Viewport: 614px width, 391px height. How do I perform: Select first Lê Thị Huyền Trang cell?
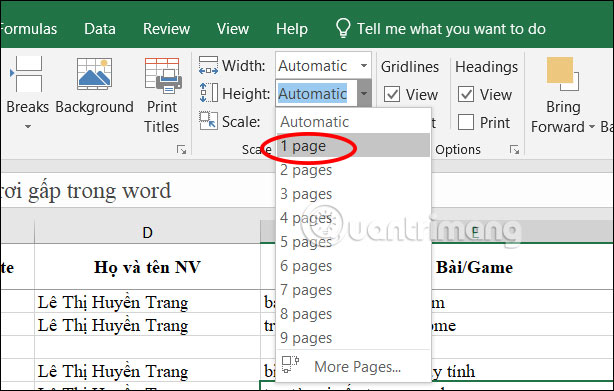(x=147, y=302)
